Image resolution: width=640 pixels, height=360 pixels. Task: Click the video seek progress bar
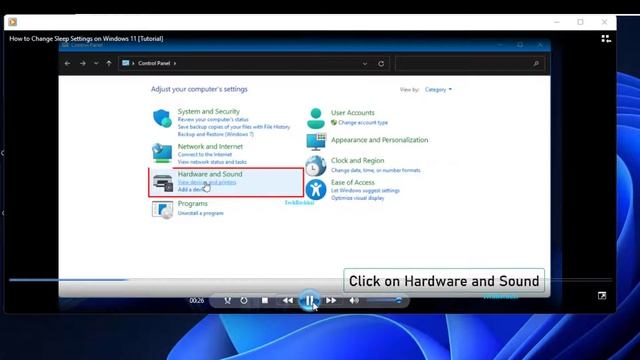click(x=310, y=280)
